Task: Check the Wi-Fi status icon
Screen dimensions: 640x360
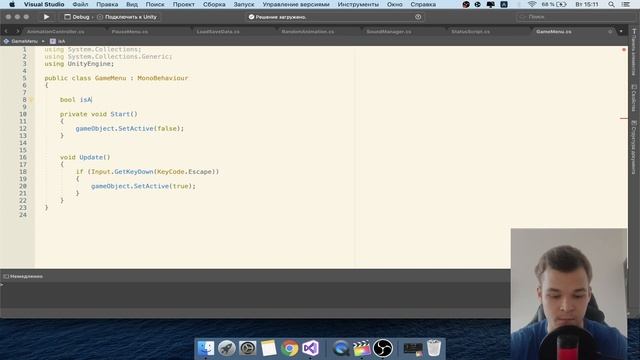Action: 532,4
